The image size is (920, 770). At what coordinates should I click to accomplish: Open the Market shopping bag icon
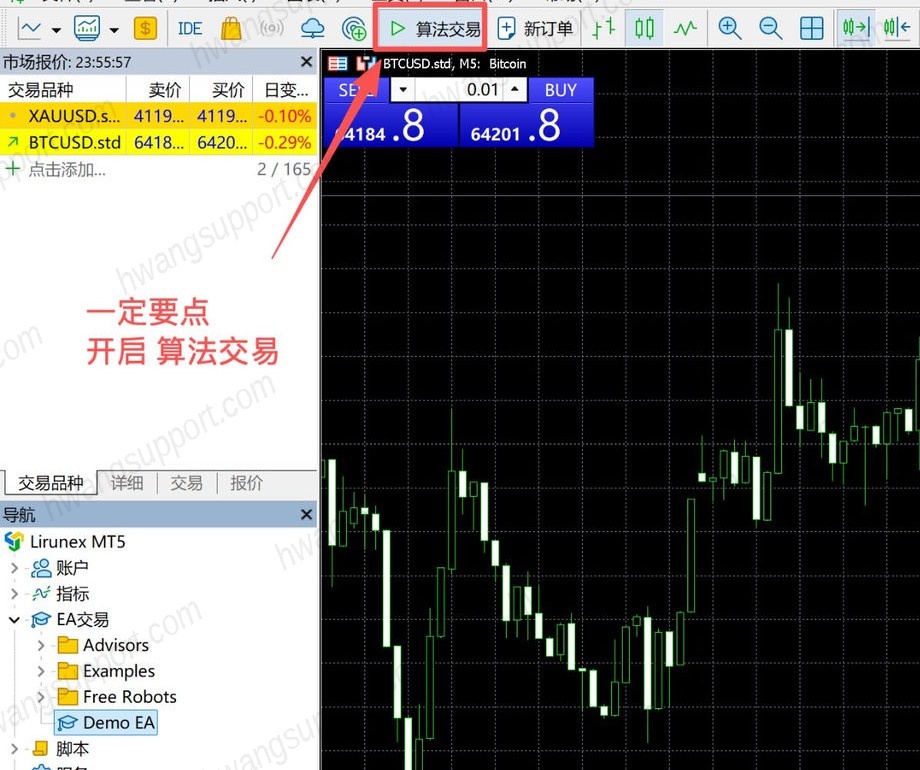click(231, 28)
